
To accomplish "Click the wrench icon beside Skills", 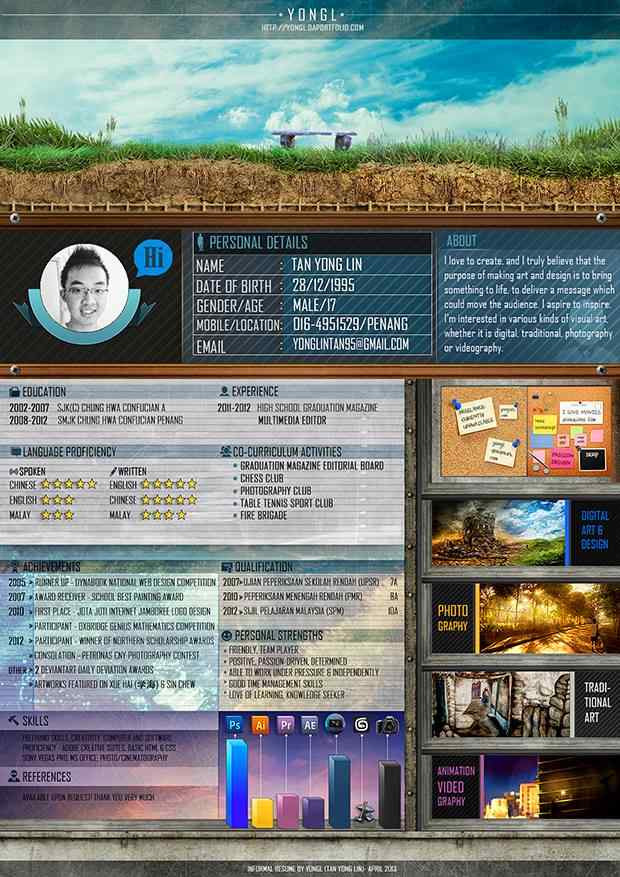I will pyautogui.click(x=12, y=720).
